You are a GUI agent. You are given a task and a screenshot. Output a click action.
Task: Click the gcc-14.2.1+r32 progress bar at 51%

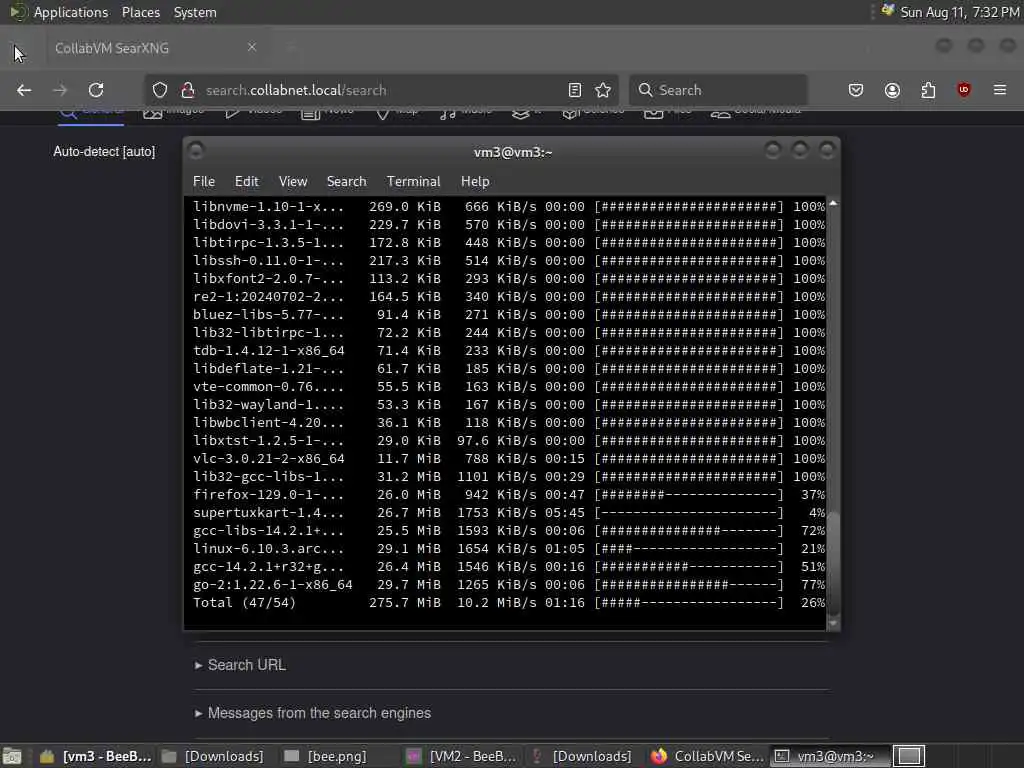pyautogui.click(x=689, y=566)
